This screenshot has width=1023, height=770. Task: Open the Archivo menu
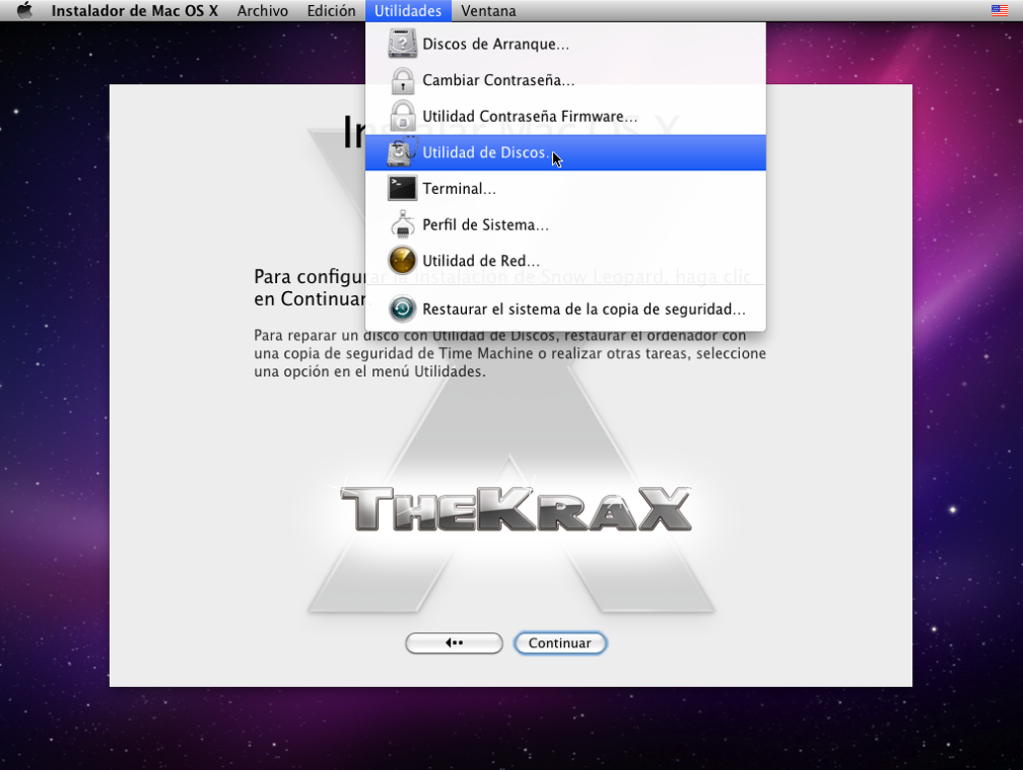pyautogui.click(x=262, y=10)
